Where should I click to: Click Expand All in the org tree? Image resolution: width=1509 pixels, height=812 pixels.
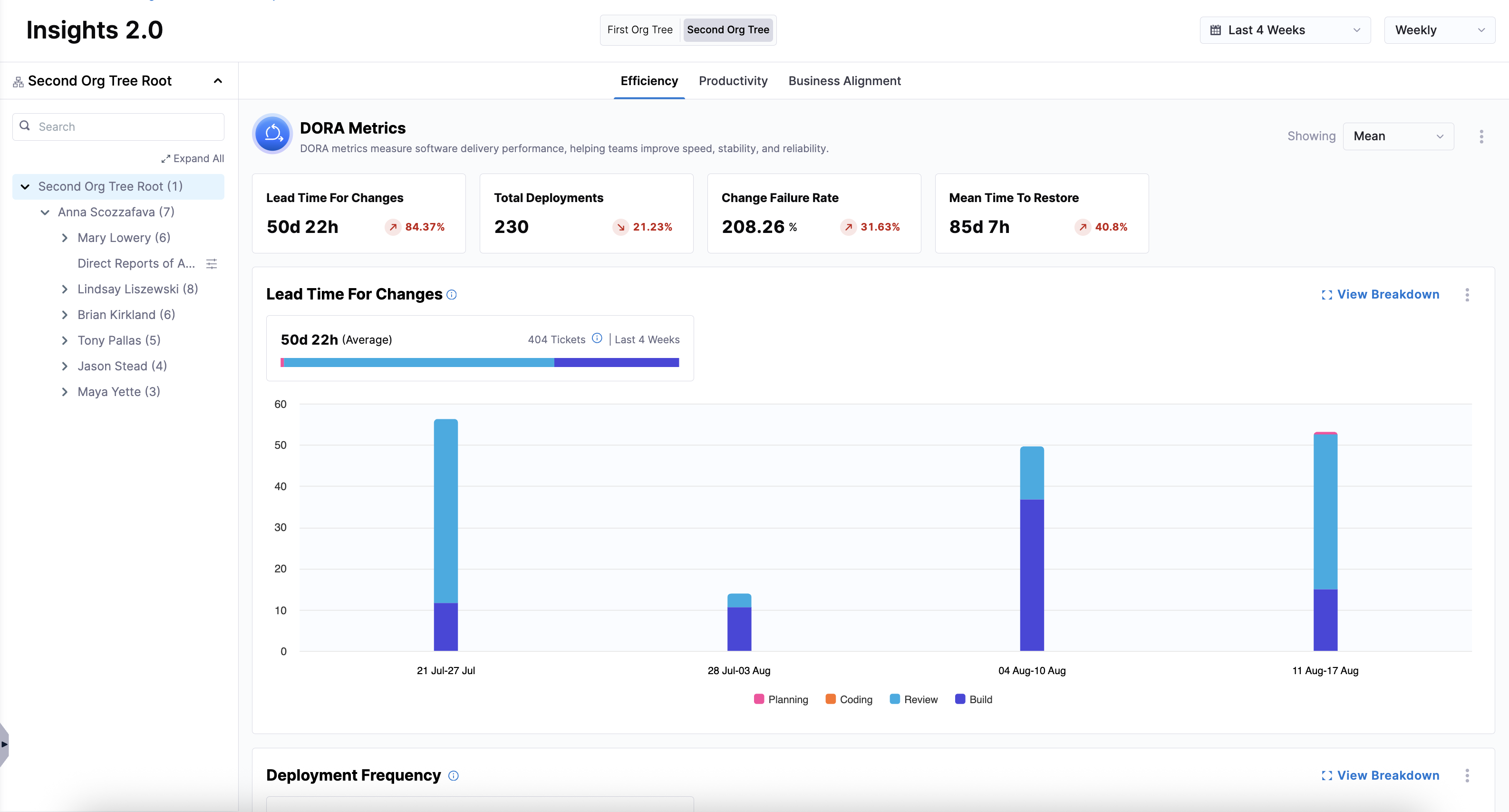tap(193, 159)
